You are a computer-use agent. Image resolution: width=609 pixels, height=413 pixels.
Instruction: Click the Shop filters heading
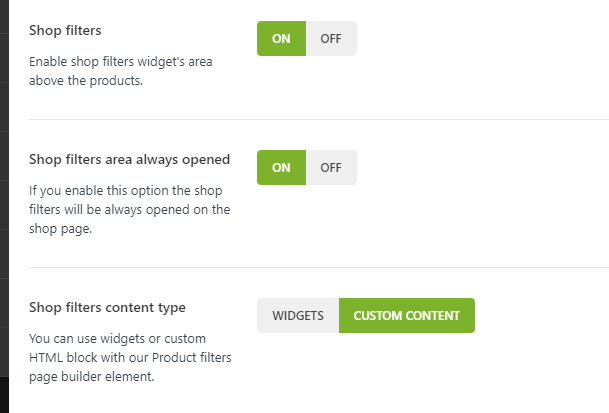click(66, 31)
